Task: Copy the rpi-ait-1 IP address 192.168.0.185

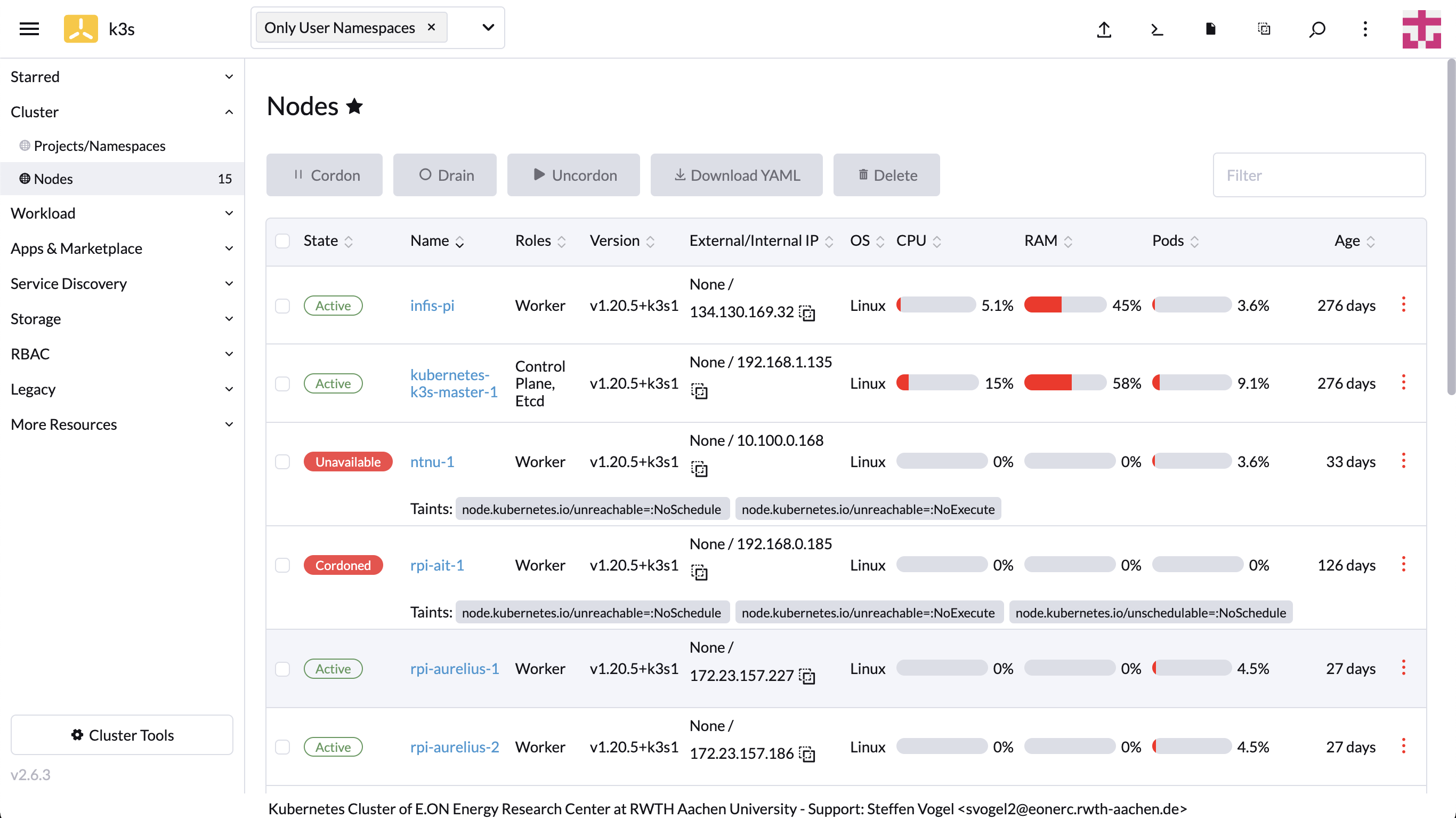Action: tap(699, 573)
